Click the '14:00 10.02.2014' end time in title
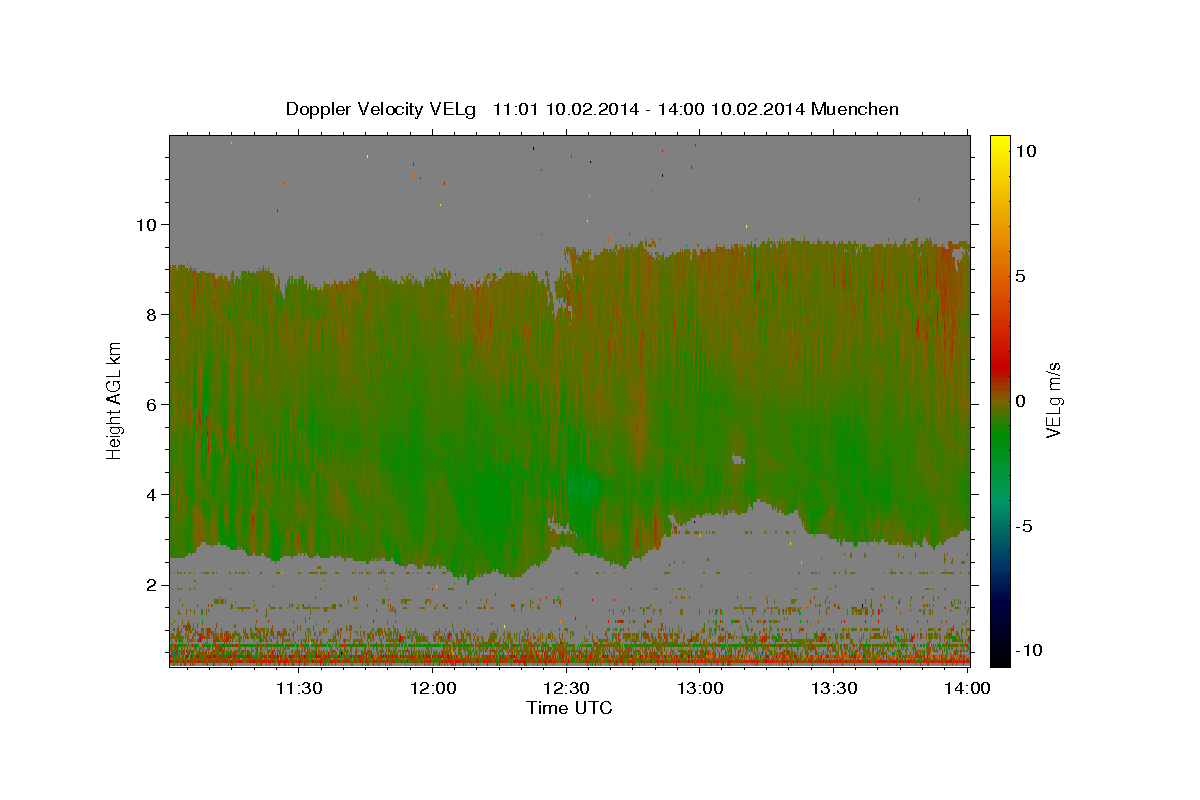 (731, 109)
